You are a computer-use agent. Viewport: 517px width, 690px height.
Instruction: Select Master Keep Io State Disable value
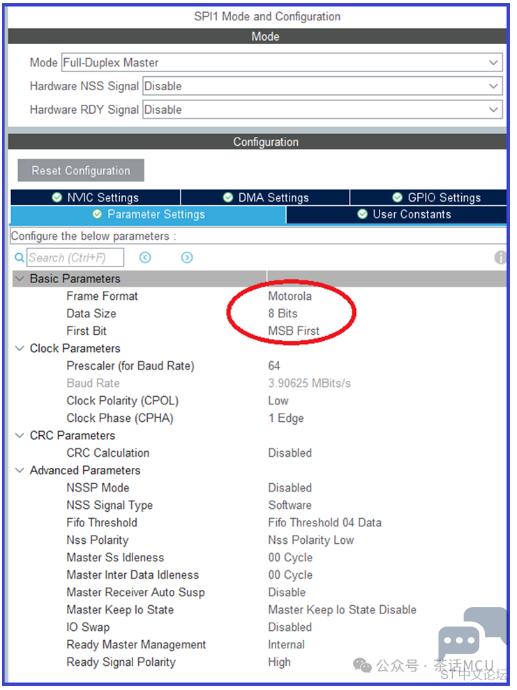click(x=342, y=610)
